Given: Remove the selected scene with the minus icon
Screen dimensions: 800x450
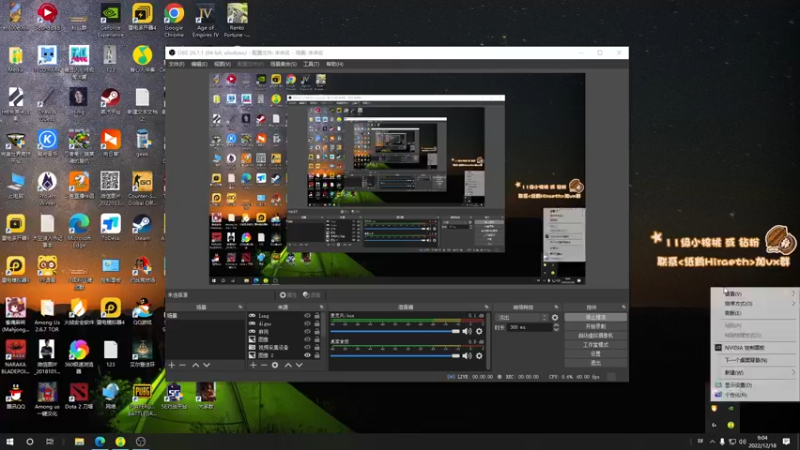Looking at the screenshot, I should click(183, 365).
